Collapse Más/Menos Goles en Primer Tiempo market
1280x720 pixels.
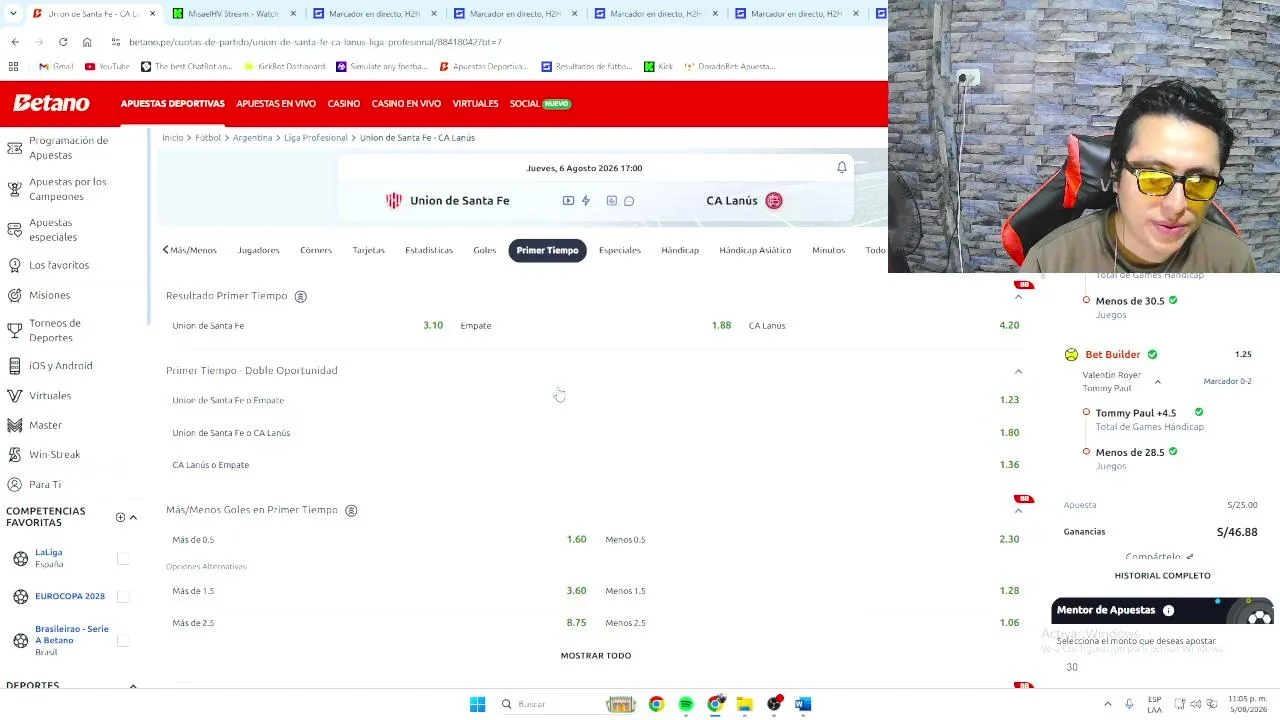click(1018, 511)
